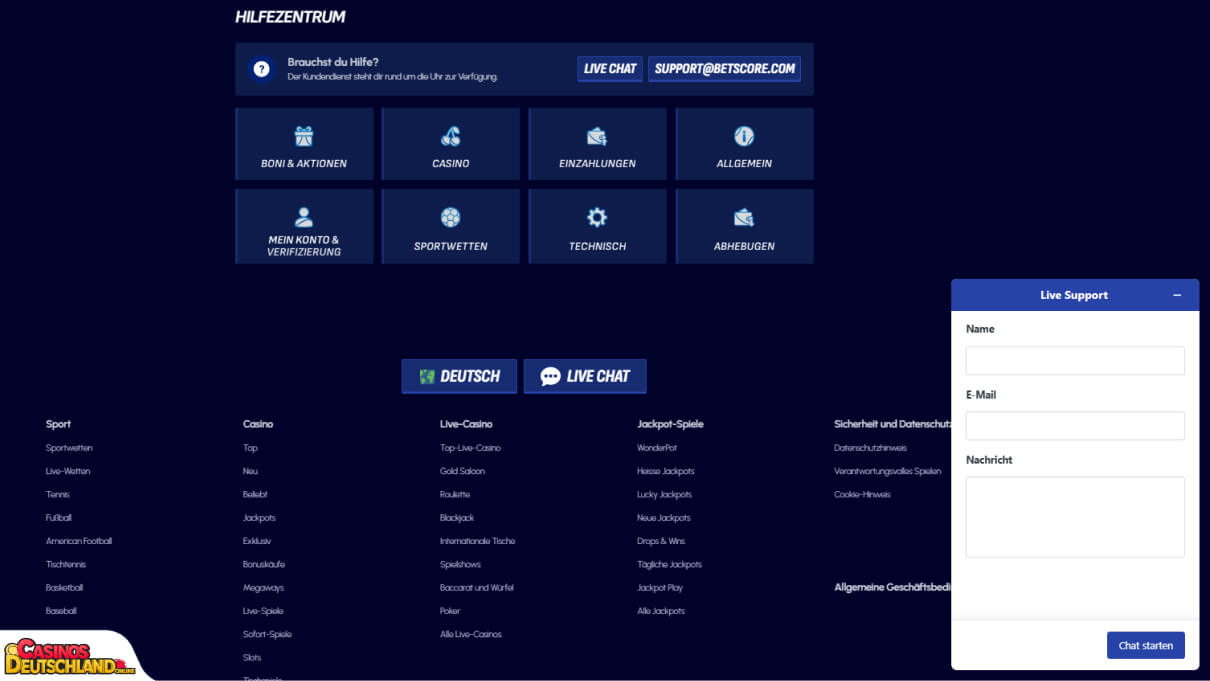Open the Slots casino link
This screenshot has width=1210, height=681.
pyautogui.click(x=252, y=658)
